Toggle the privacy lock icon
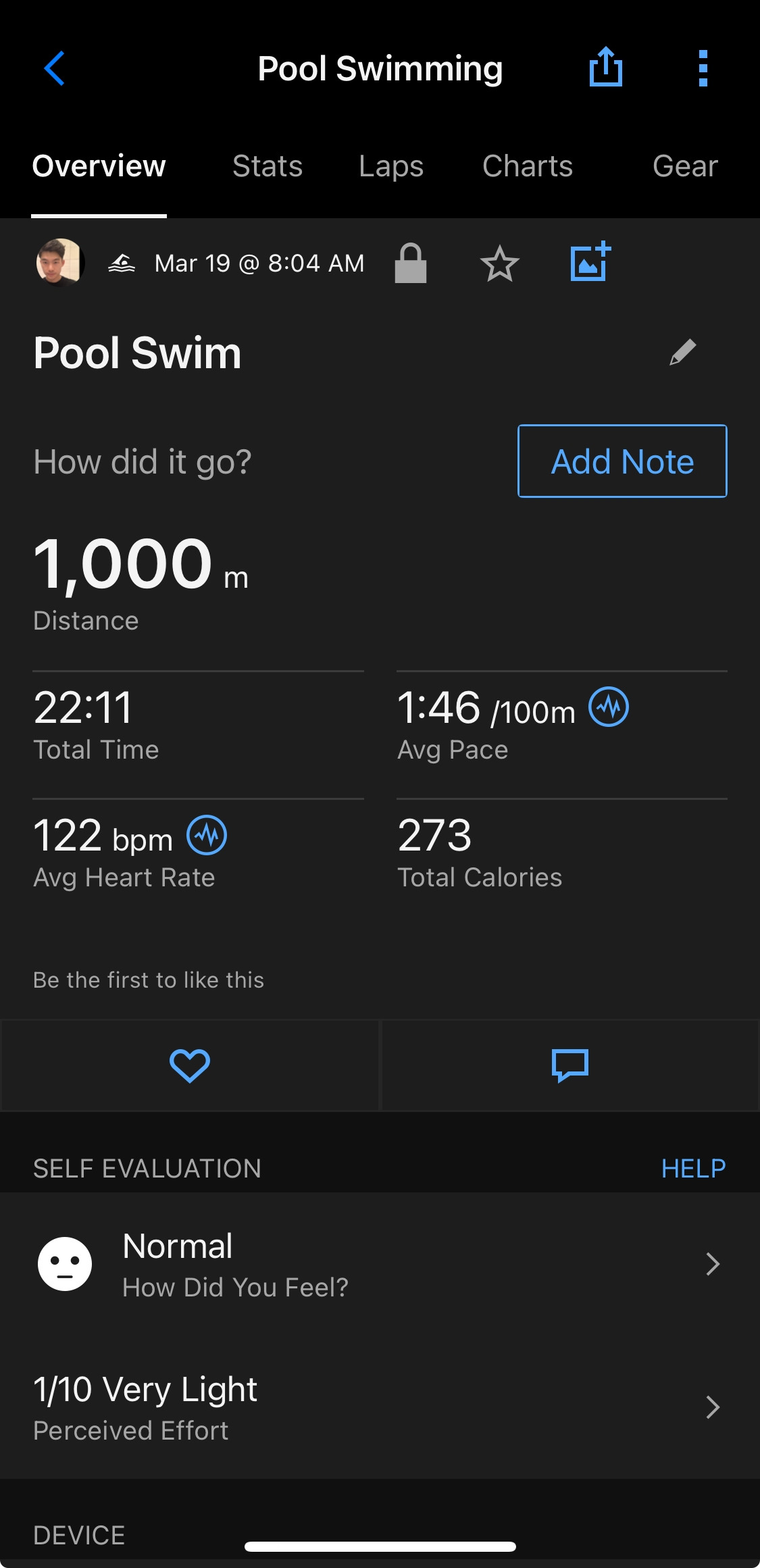The height and width of the screenshot is (1568, 760). coord(411,263)
